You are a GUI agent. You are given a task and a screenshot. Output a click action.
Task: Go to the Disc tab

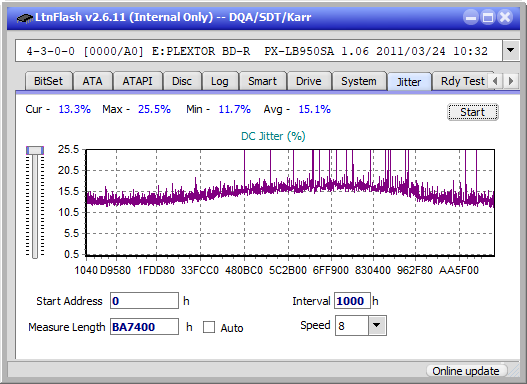point(182,81)
